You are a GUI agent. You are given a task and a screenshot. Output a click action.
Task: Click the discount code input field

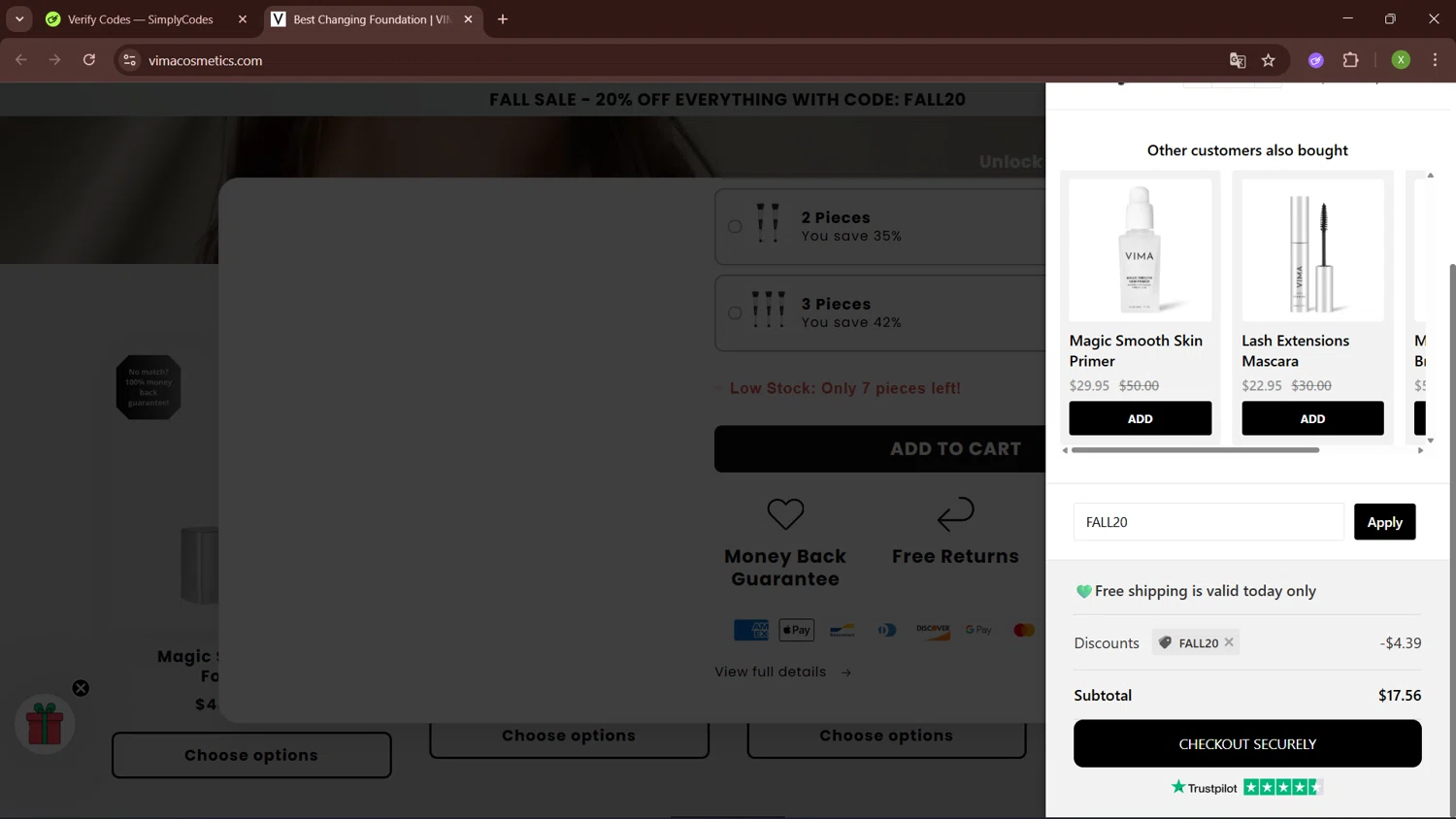pos(1208,522)
